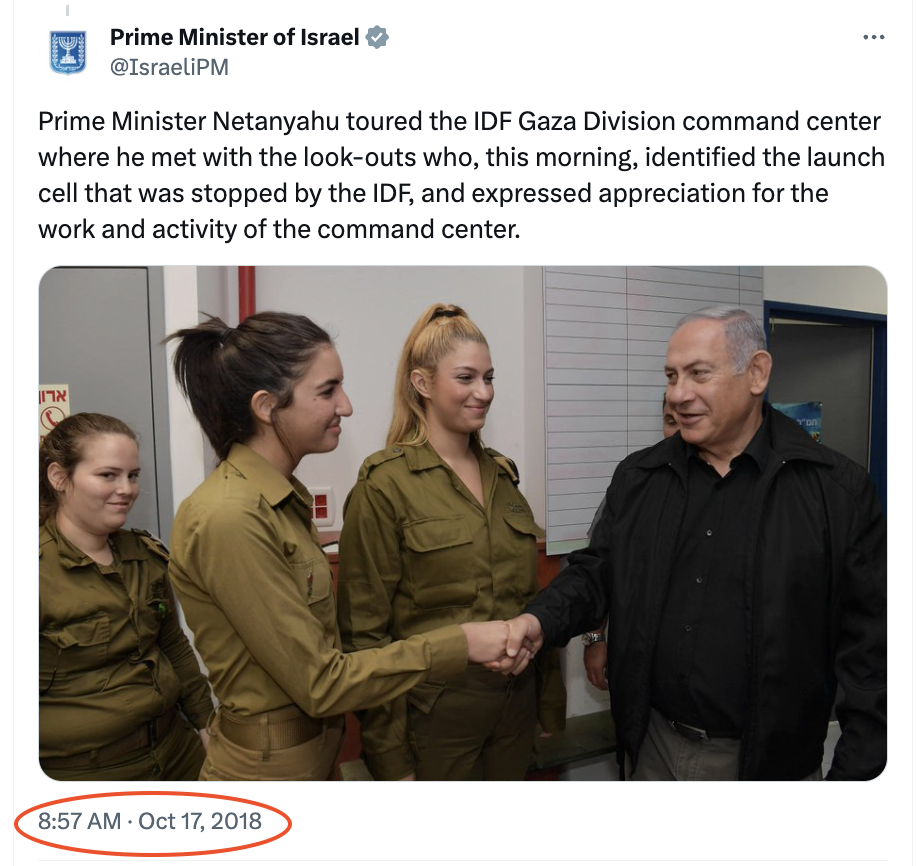Open the three-dot more options menu
916x866 pixels.
873,37
